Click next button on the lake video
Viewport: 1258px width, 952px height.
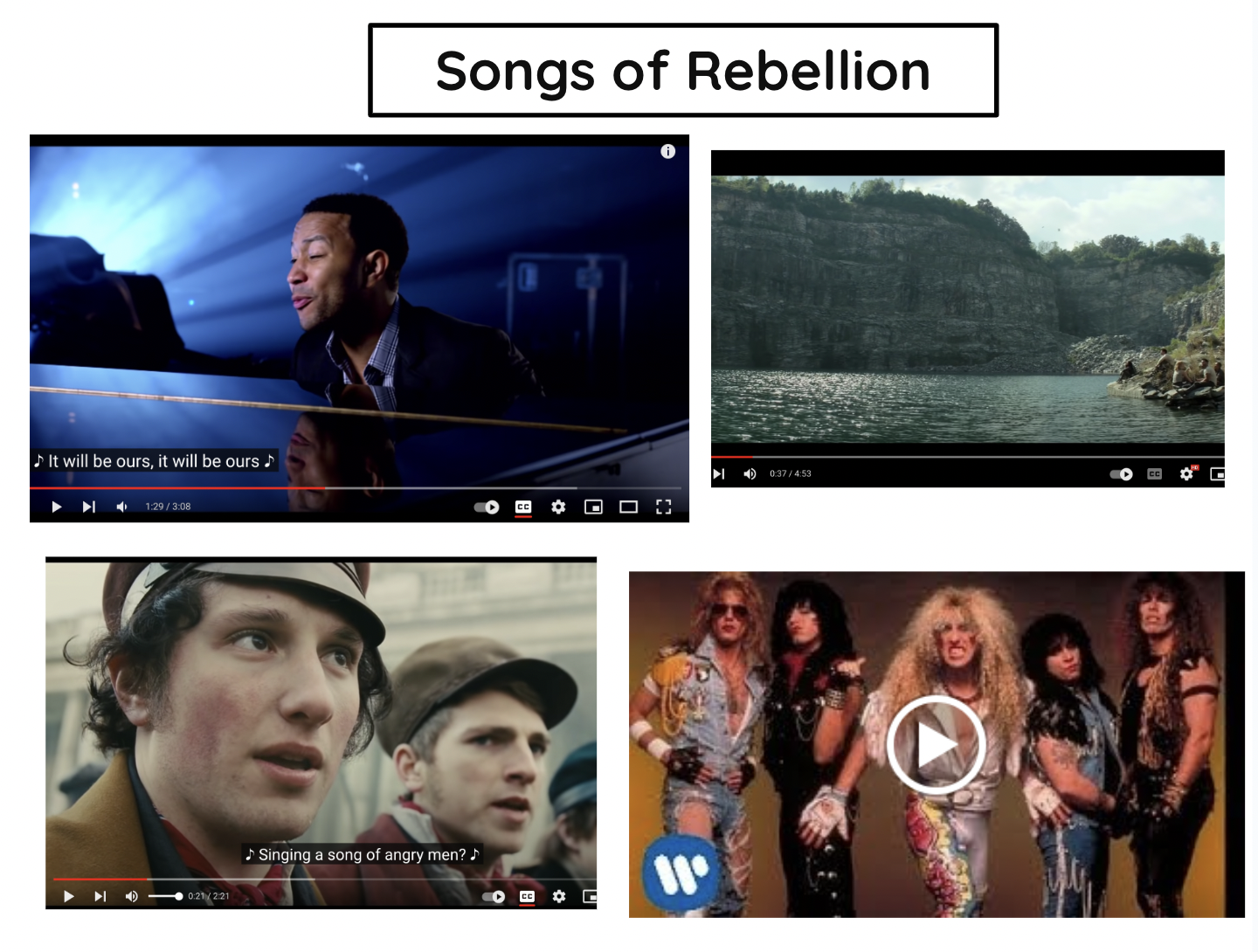tap(719, 473)
